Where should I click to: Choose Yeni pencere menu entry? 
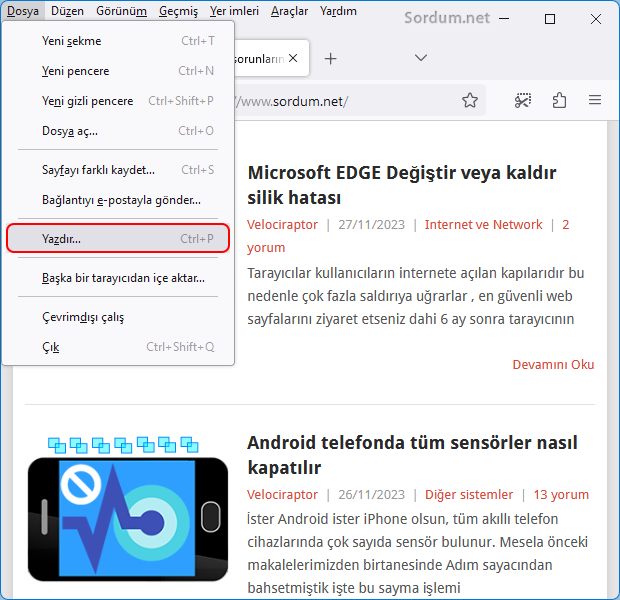click(118, 71)
